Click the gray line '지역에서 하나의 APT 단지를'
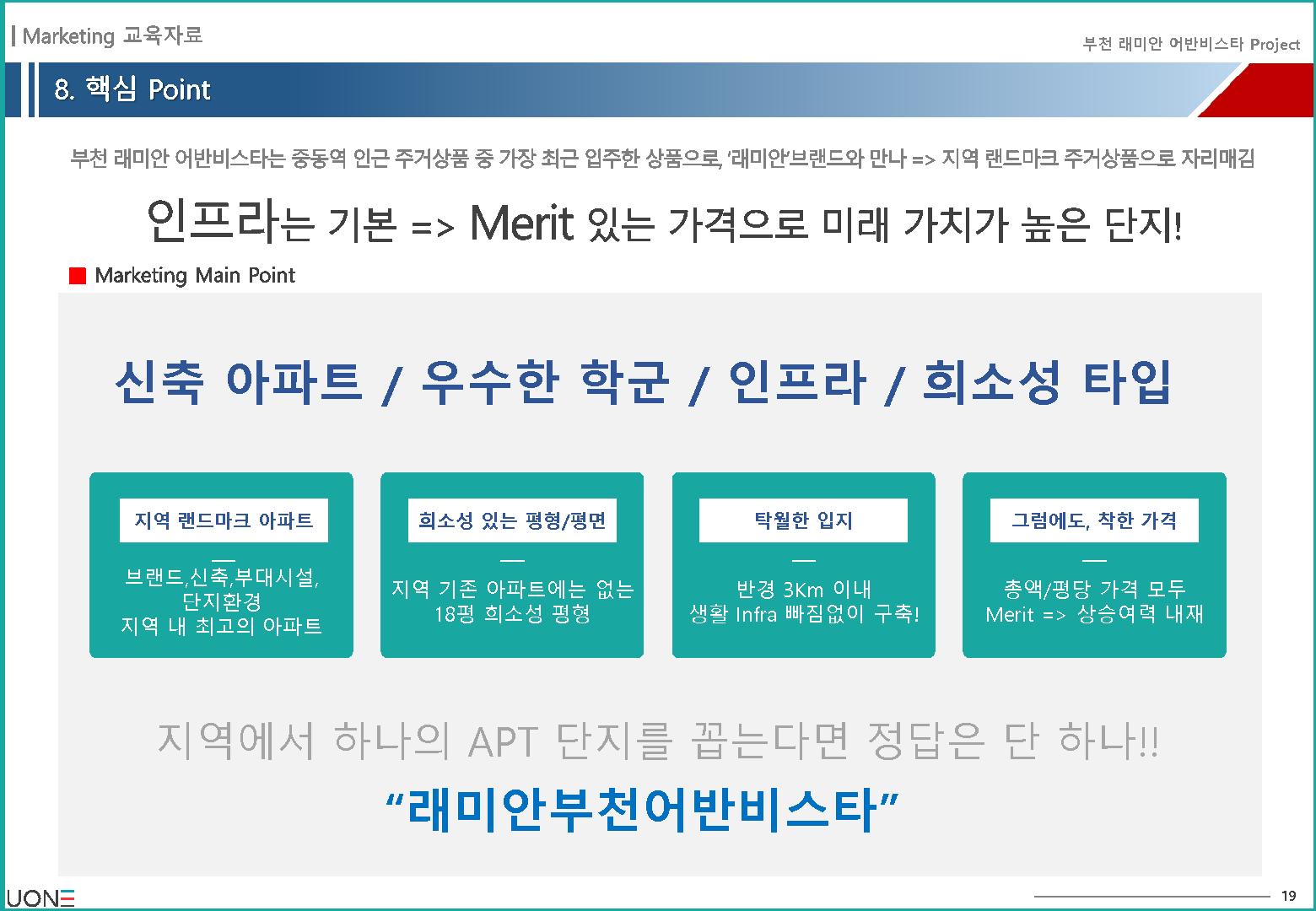Screen dimensions: 1316x911 point(658,741)
